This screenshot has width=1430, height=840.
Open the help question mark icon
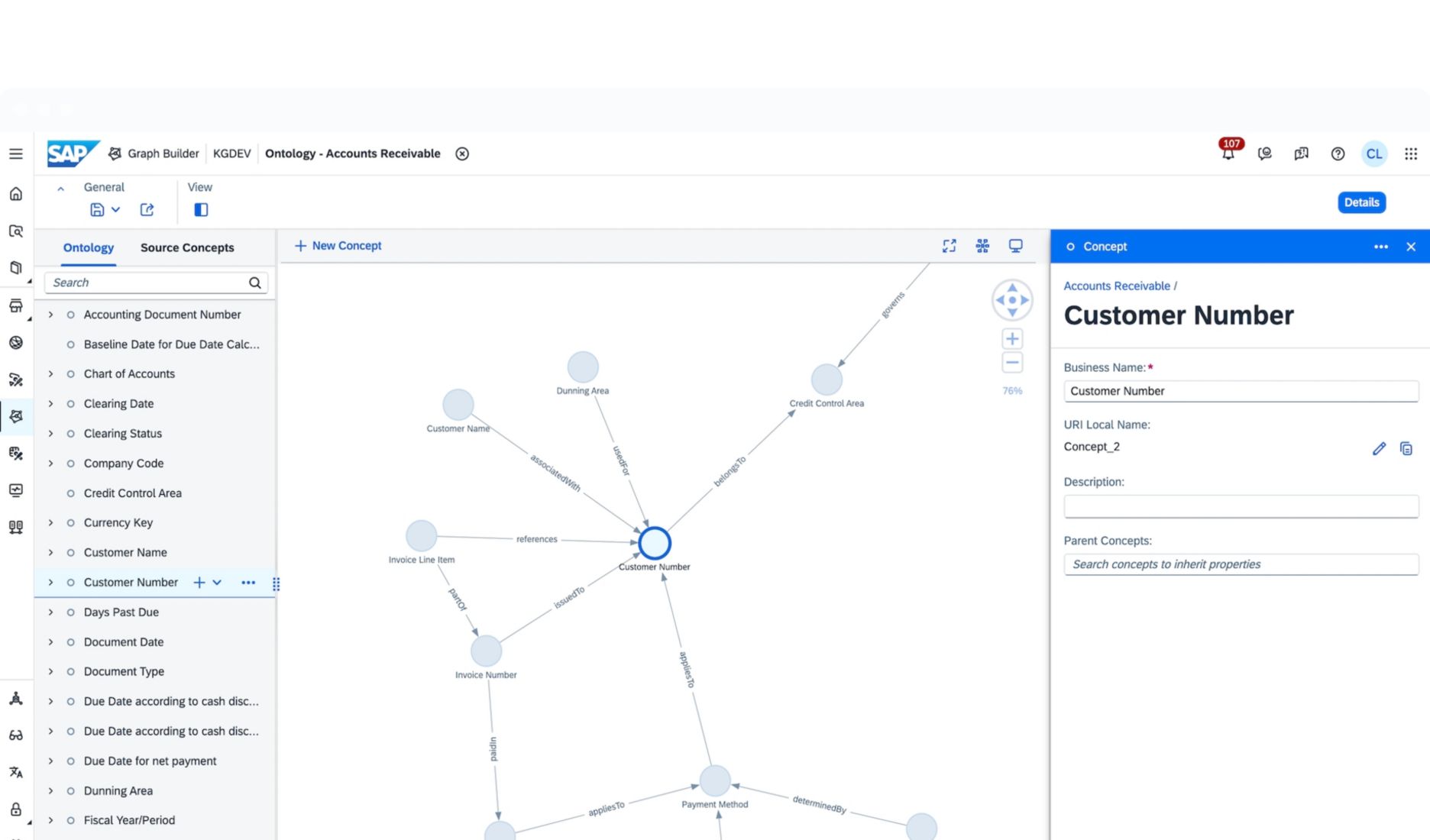(x=1338, y=153)
